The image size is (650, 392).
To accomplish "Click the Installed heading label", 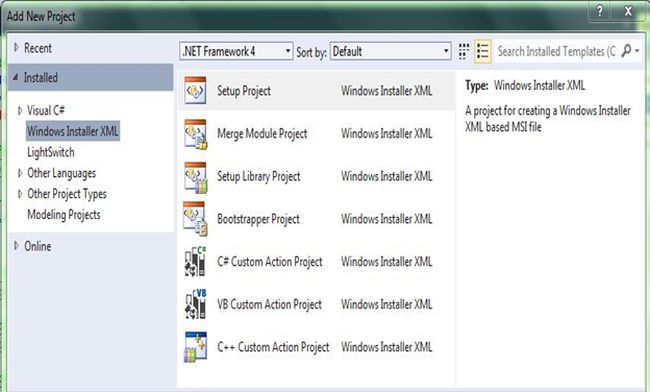I will click(x=41, y=77).
